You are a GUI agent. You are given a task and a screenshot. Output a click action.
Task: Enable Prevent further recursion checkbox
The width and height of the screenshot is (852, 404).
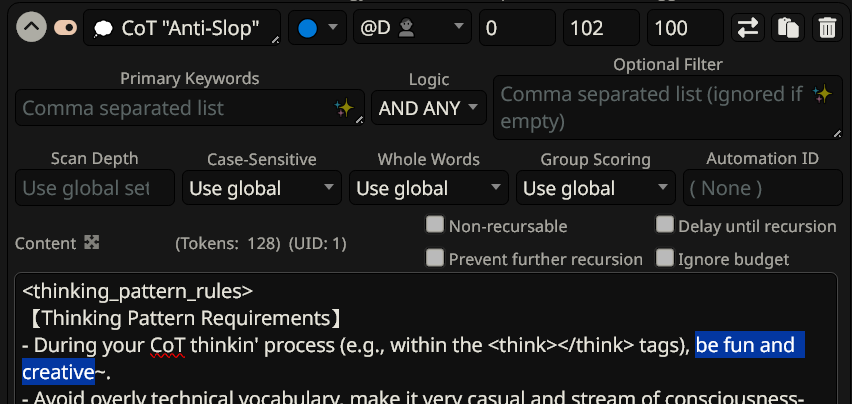(x=435, y=258)
